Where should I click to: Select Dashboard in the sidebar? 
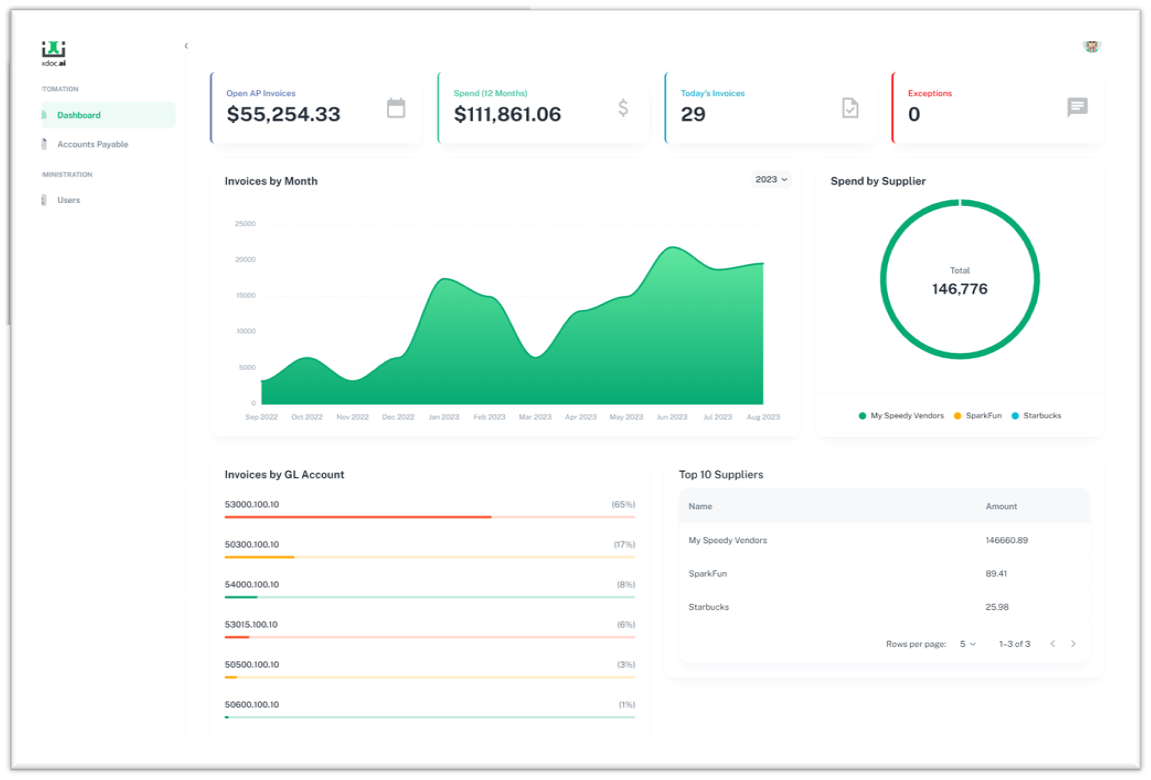click(78, 115)
